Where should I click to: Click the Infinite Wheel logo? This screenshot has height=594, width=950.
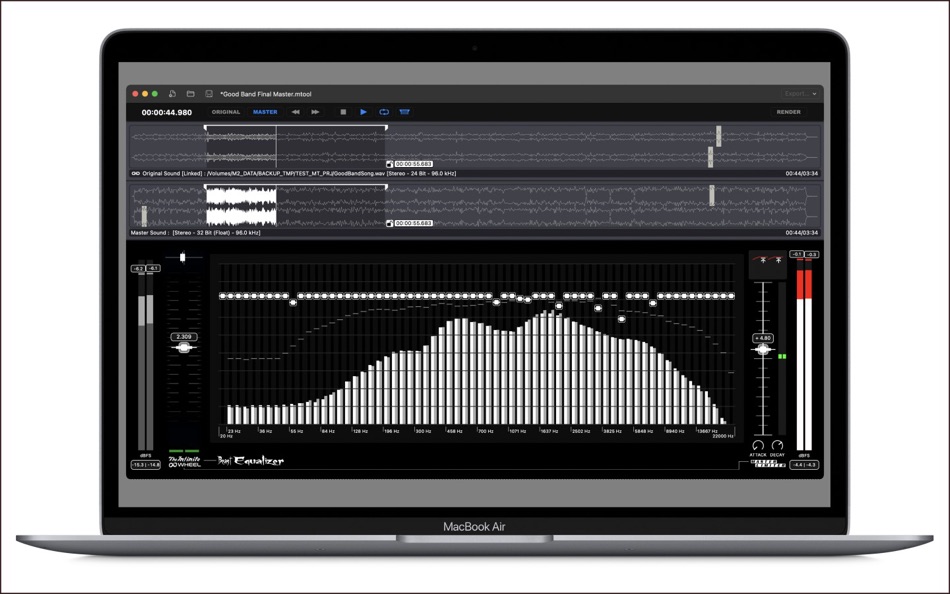point(184,461)
